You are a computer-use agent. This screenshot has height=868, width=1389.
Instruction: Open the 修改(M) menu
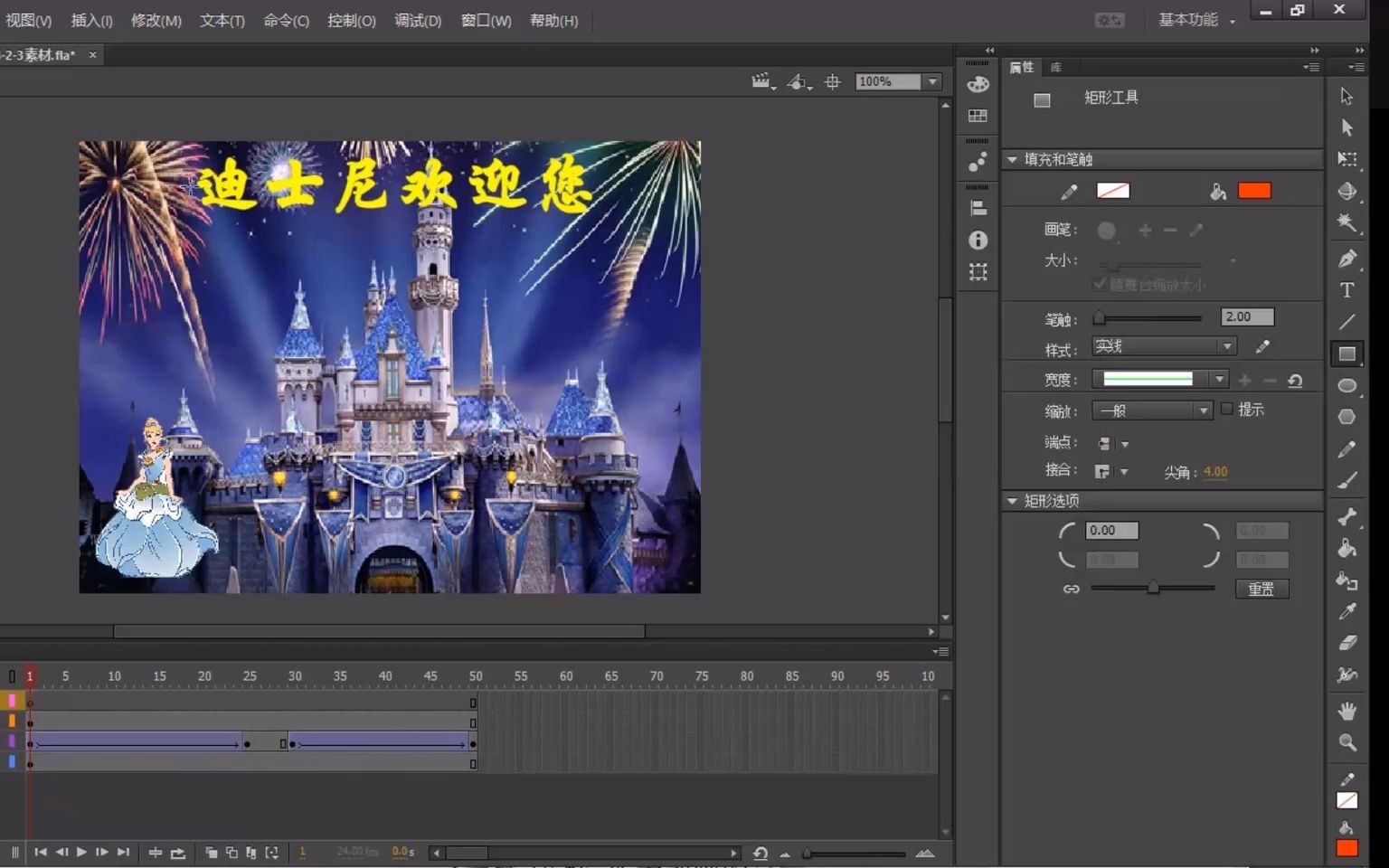coord(156,20)
